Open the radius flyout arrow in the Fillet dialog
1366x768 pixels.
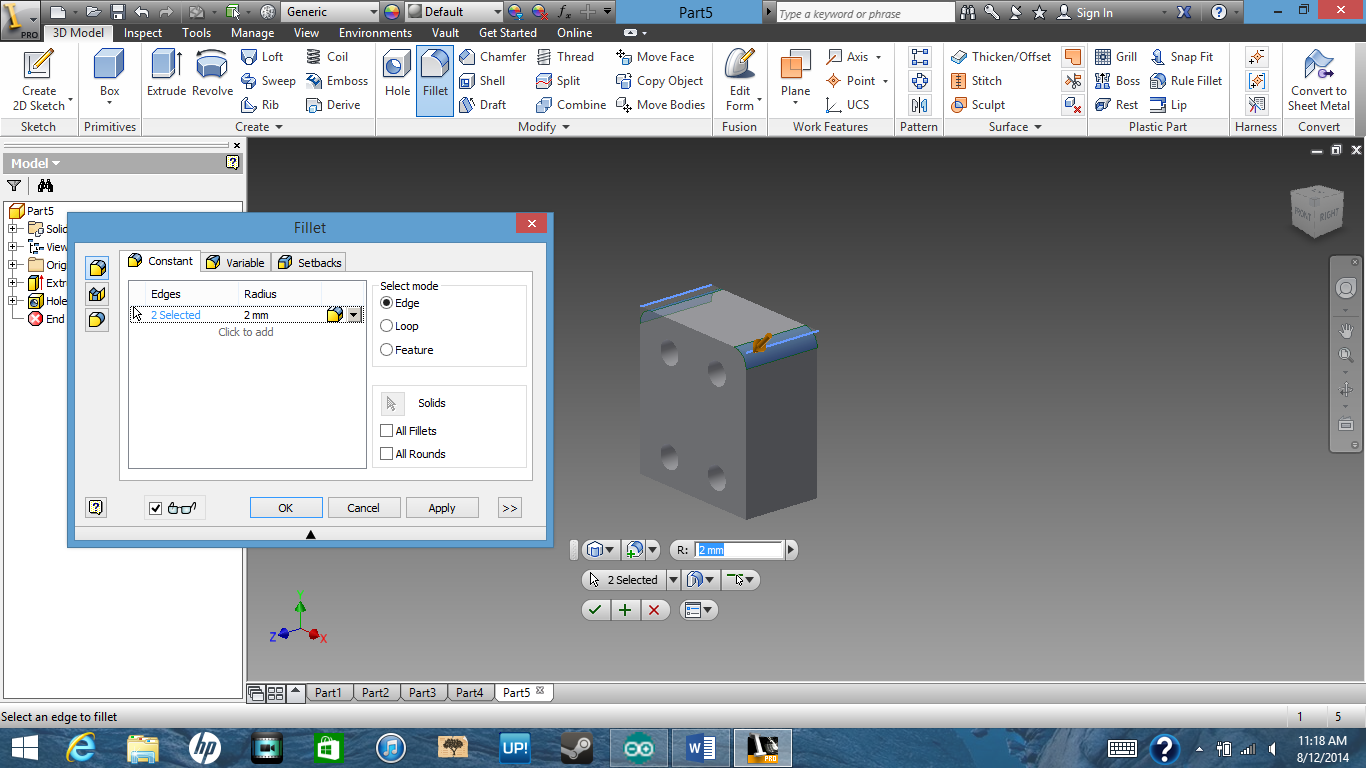pos(355,314)
